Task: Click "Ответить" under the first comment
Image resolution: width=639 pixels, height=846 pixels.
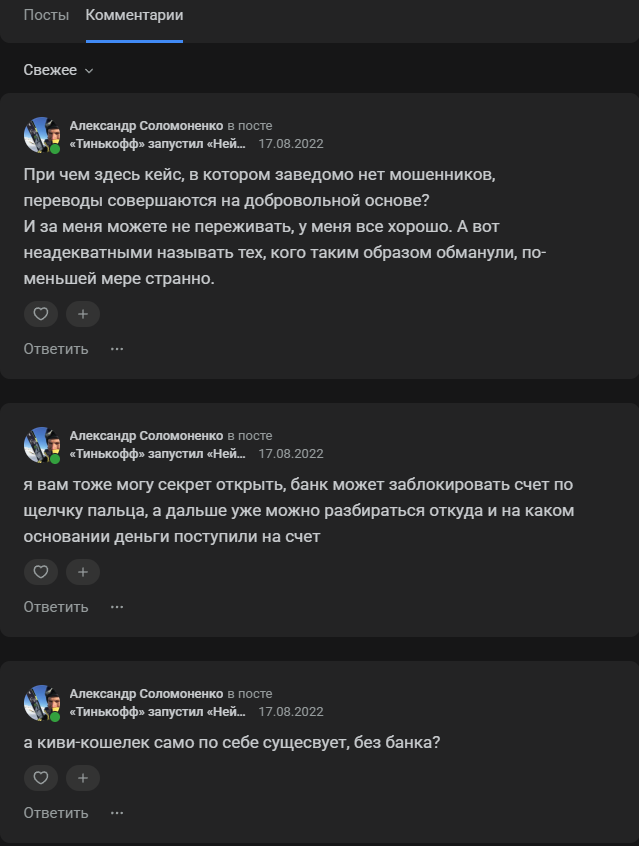Action: point(56,349)
